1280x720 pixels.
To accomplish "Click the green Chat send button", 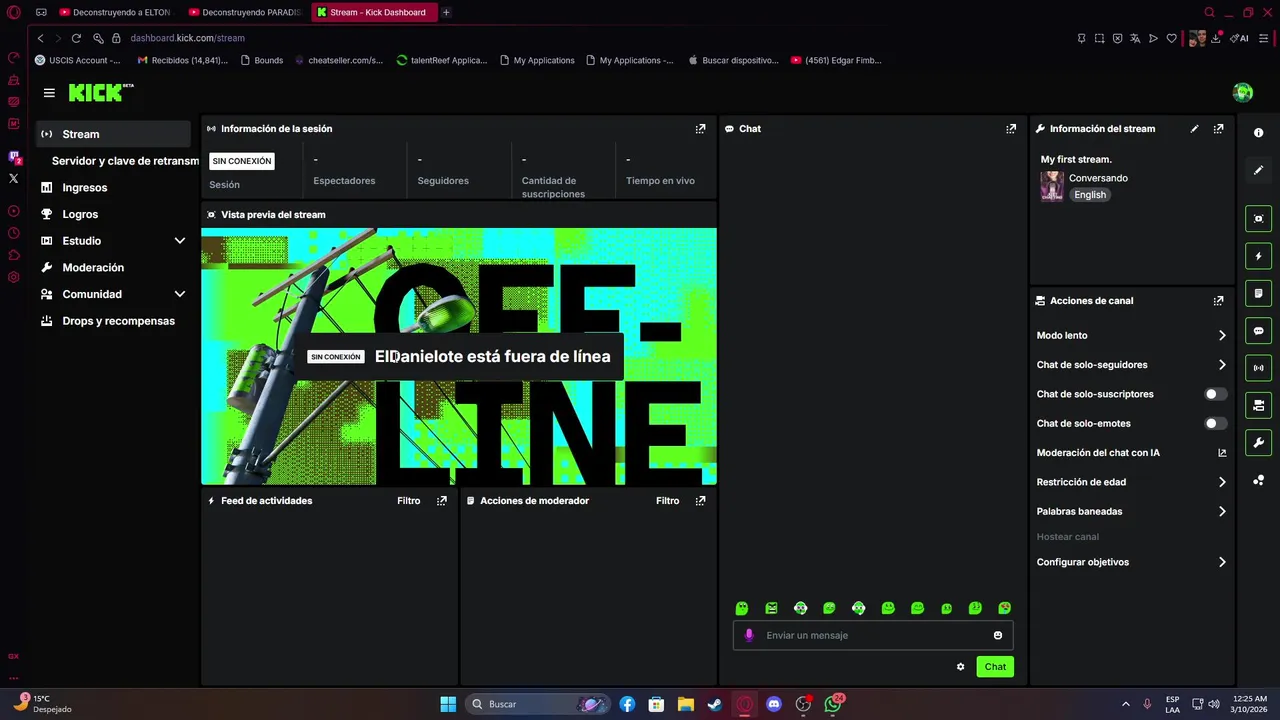I will (x=995, y=667).
